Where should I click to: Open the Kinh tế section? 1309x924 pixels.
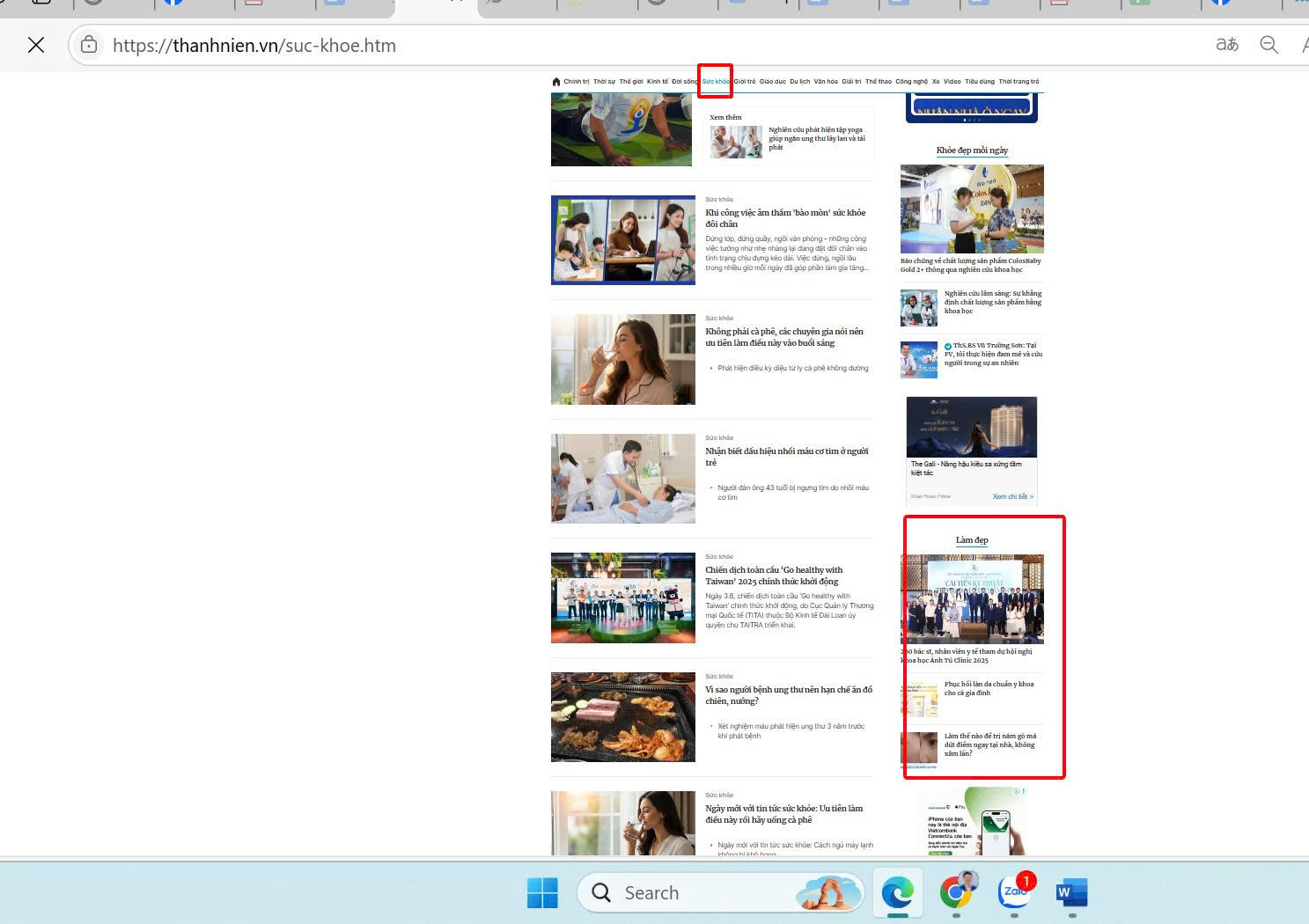pyautogui.click(x=658, y=82)
